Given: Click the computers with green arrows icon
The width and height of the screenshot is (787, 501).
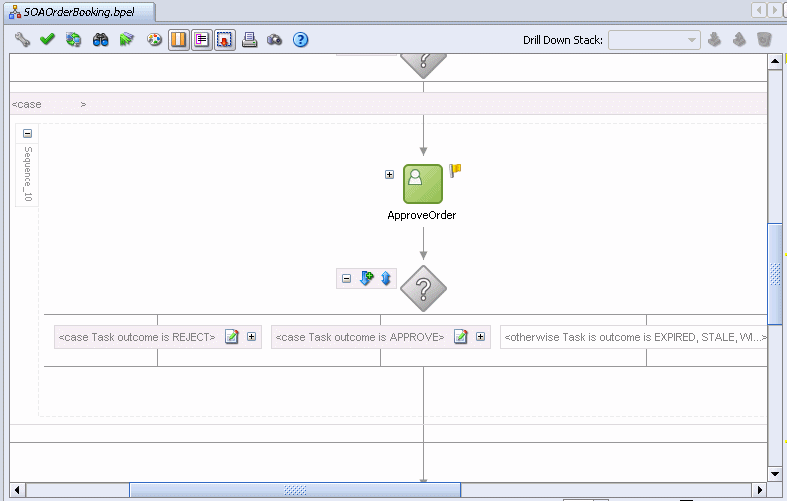Looking at the screenshot, I should click(x=73, y=40).
